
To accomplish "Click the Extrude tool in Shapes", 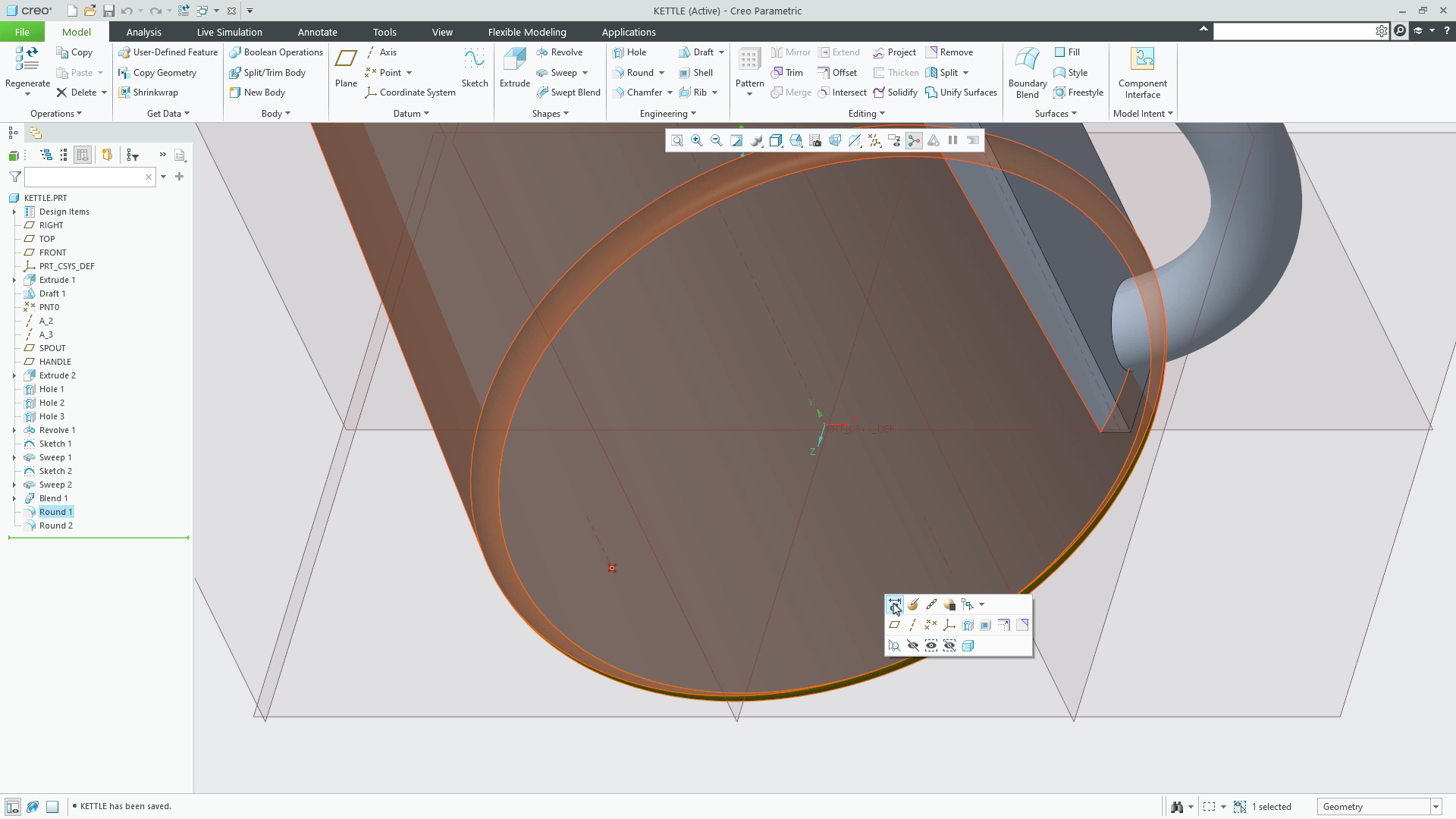I will tap(514, 67).
